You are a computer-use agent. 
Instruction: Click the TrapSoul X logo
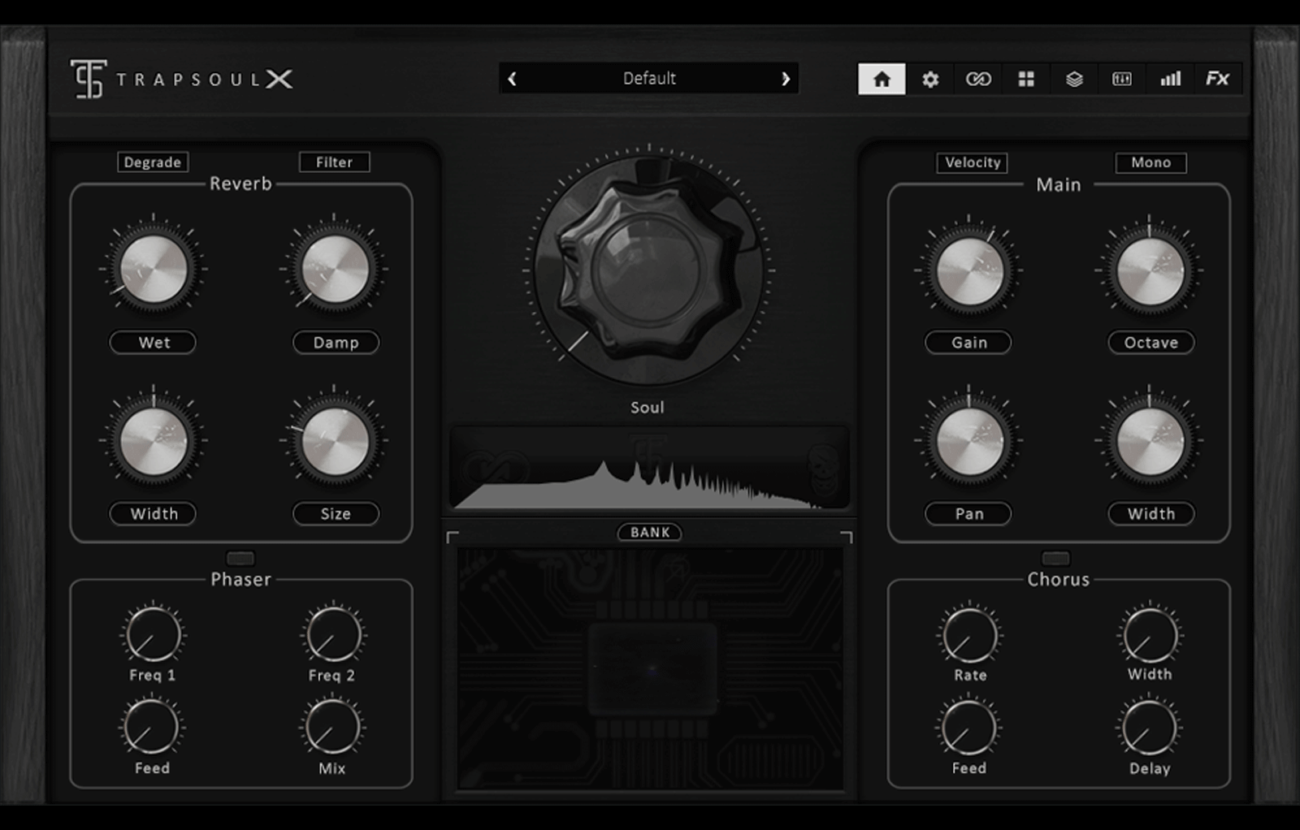pos(182,79)
